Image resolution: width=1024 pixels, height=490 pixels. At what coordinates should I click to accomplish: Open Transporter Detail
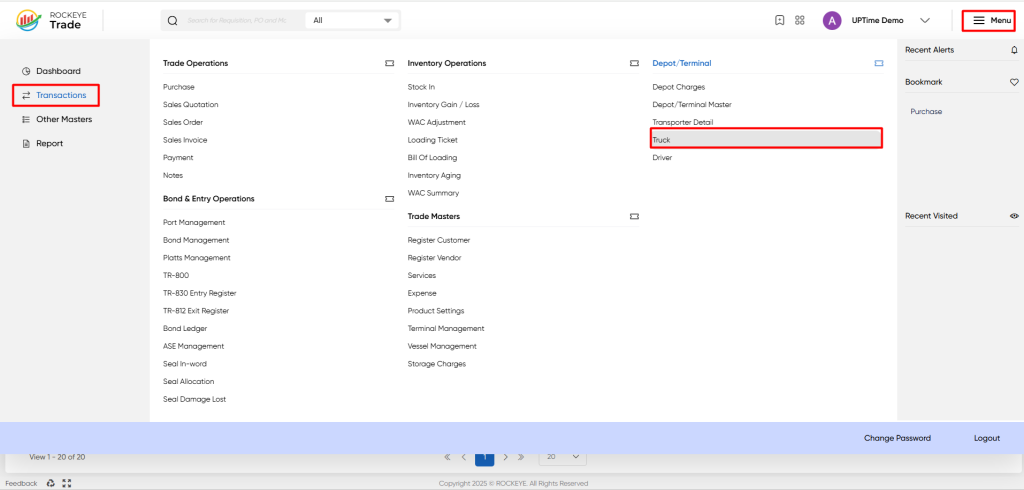click(x=682, y=122)
